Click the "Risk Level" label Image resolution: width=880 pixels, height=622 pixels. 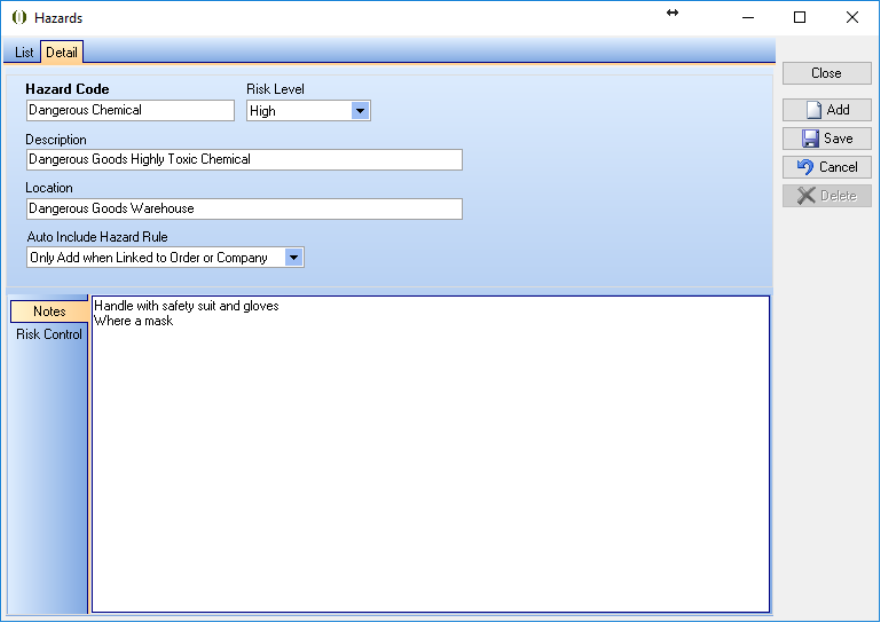pyautogui.click(x=275, y=89)
